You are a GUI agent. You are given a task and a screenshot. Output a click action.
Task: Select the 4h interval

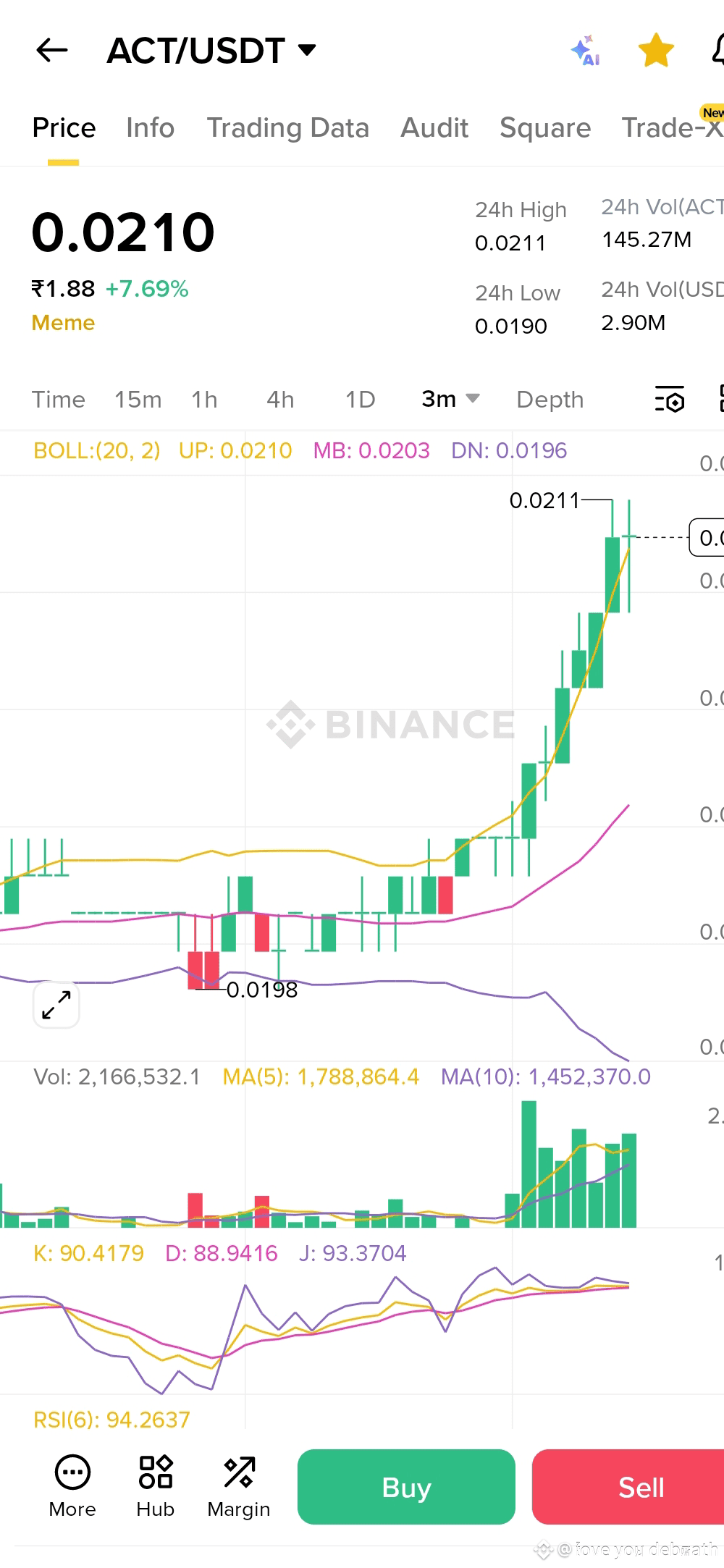[280, 400]
